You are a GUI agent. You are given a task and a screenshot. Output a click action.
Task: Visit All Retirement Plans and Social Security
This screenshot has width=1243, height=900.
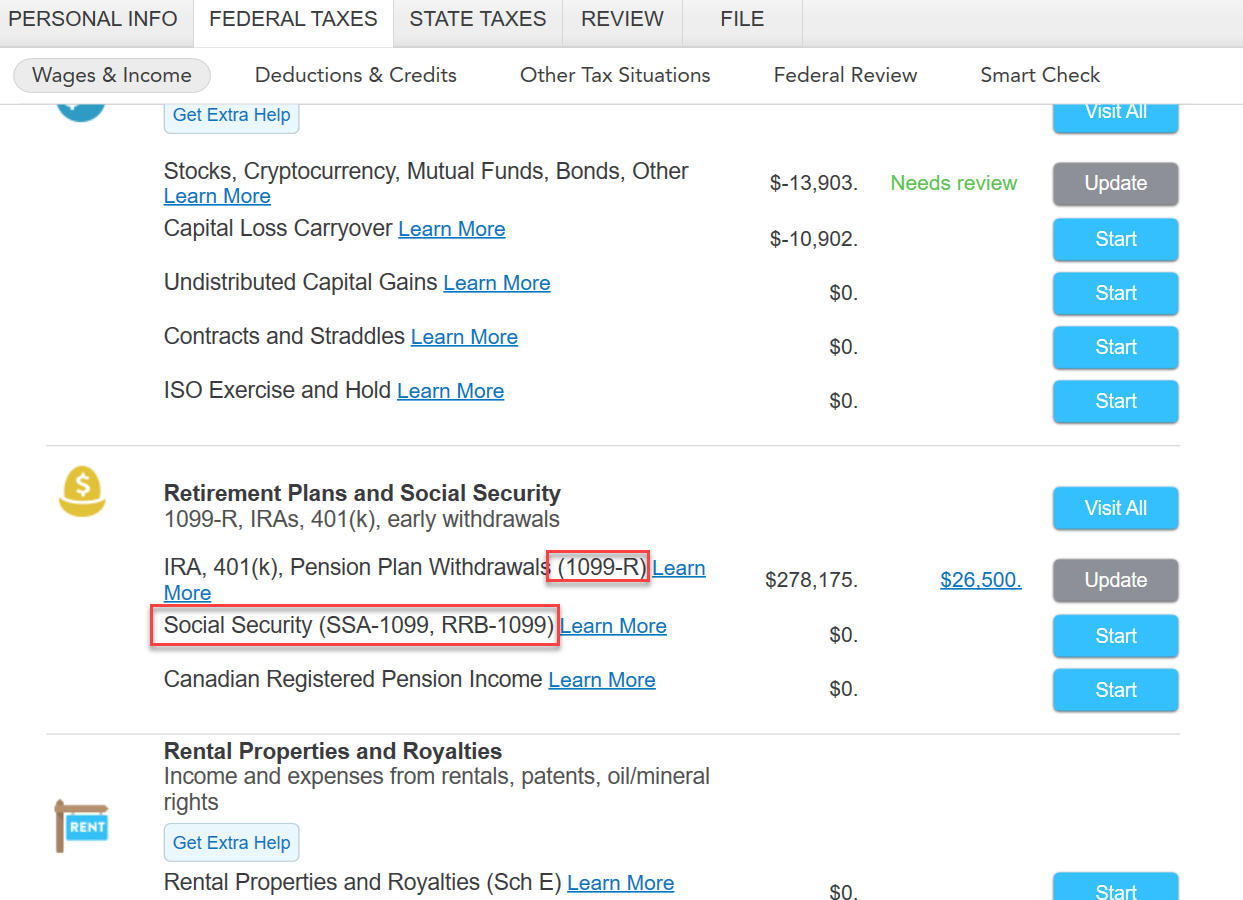click(1115, 509)
